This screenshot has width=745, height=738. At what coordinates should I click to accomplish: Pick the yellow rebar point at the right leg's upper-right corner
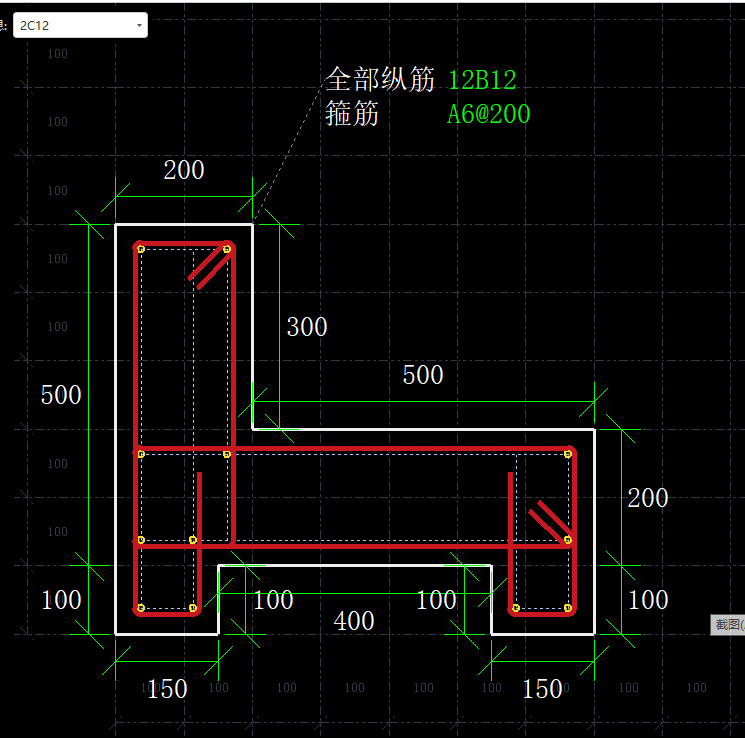click(568, 454)
